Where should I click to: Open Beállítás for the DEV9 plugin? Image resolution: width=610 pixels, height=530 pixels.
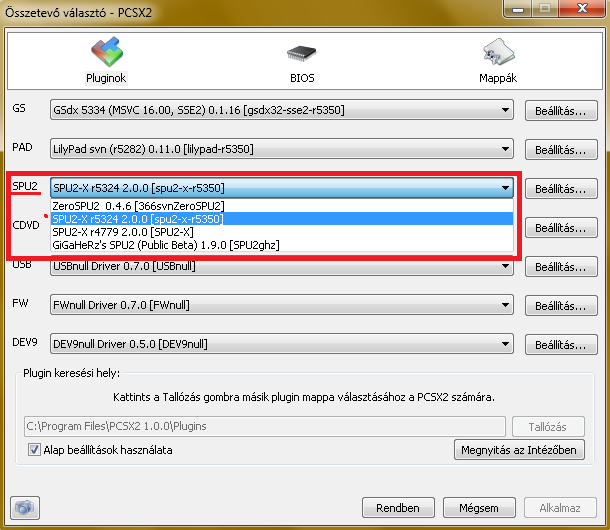click(561, 344)
